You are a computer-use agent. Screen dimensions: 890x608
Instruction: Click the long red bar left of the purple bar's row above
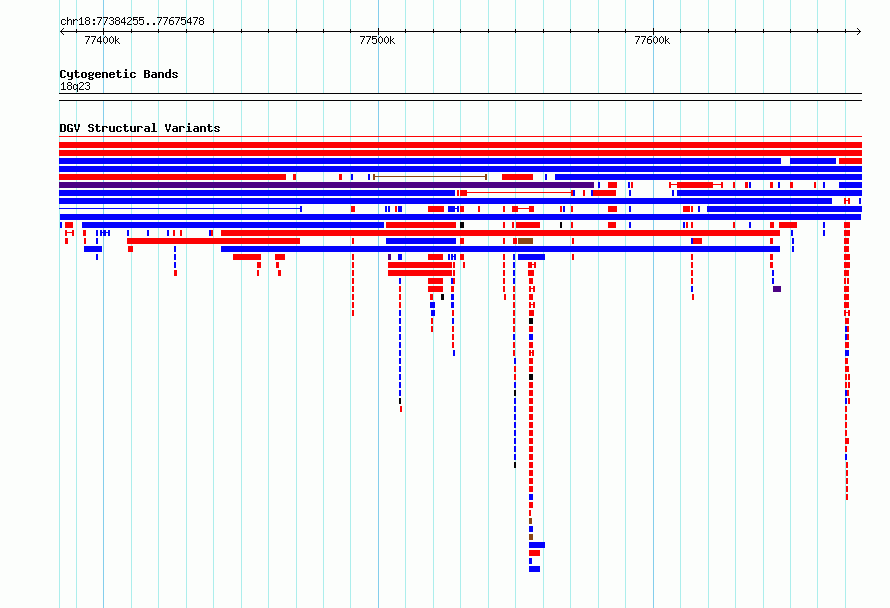173,177
